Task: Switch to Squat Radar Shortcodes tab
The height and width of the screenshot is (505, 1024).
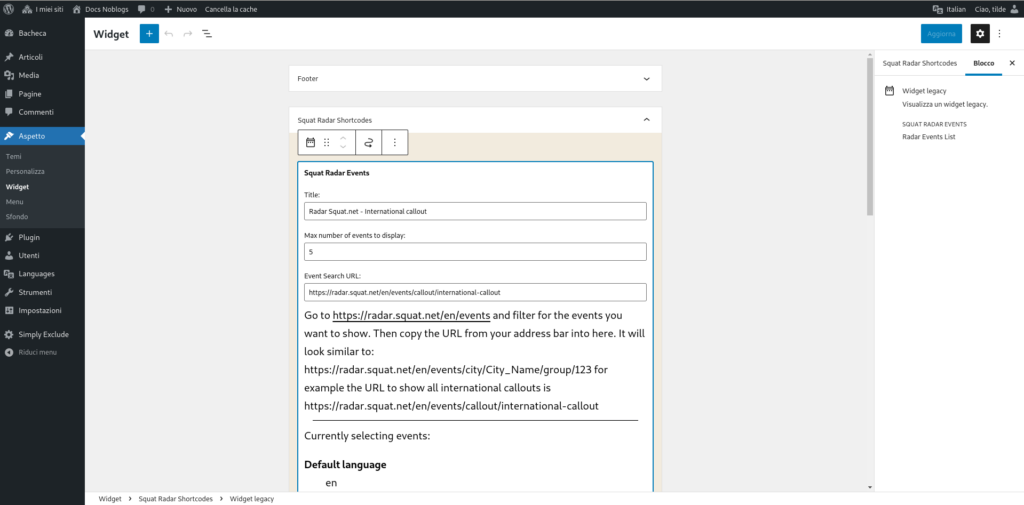Action: coord(920,63)
